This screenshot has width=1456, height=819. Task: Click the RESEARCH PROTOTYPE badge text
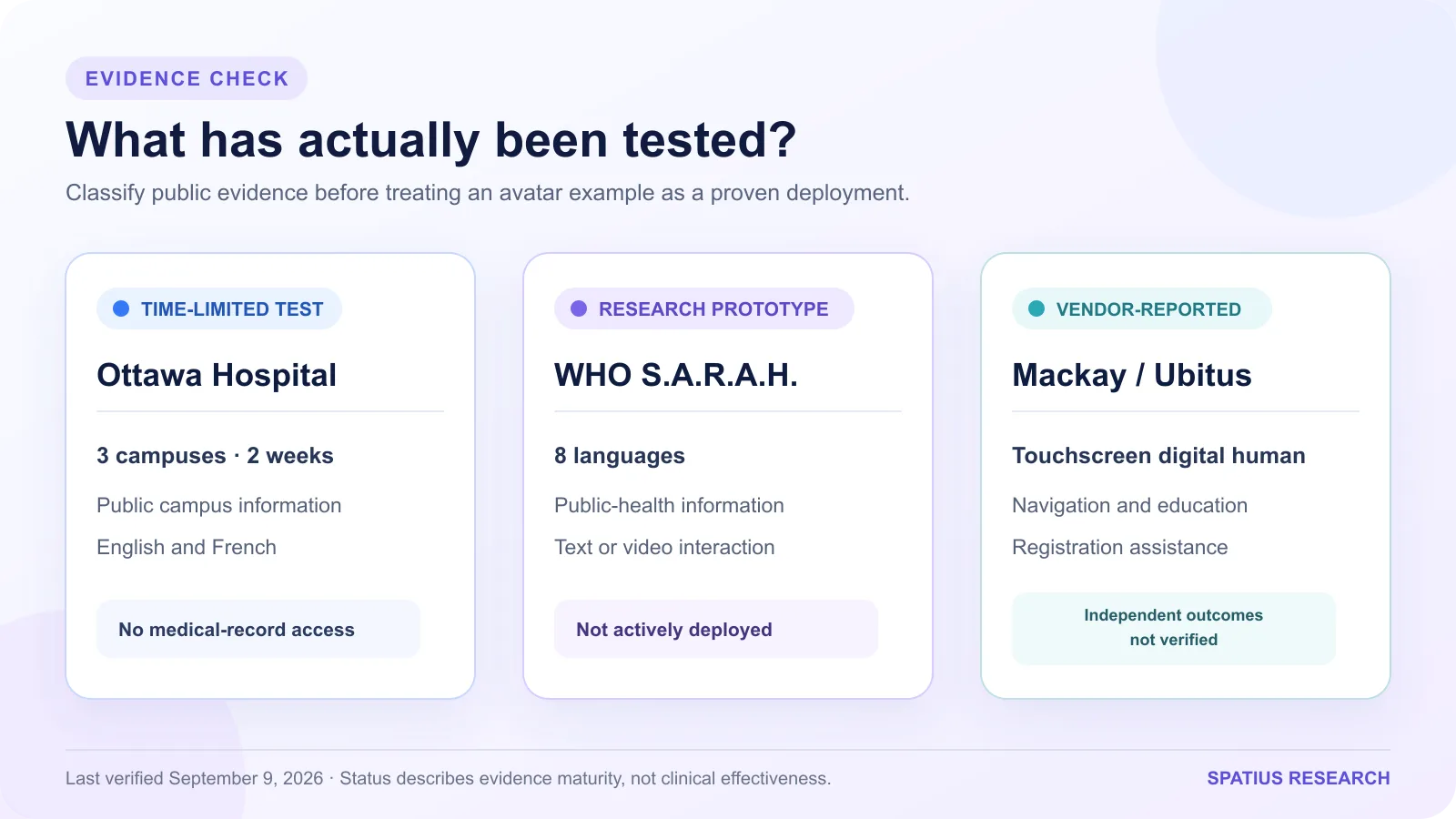pyautogui.click(x=713, y=309)
